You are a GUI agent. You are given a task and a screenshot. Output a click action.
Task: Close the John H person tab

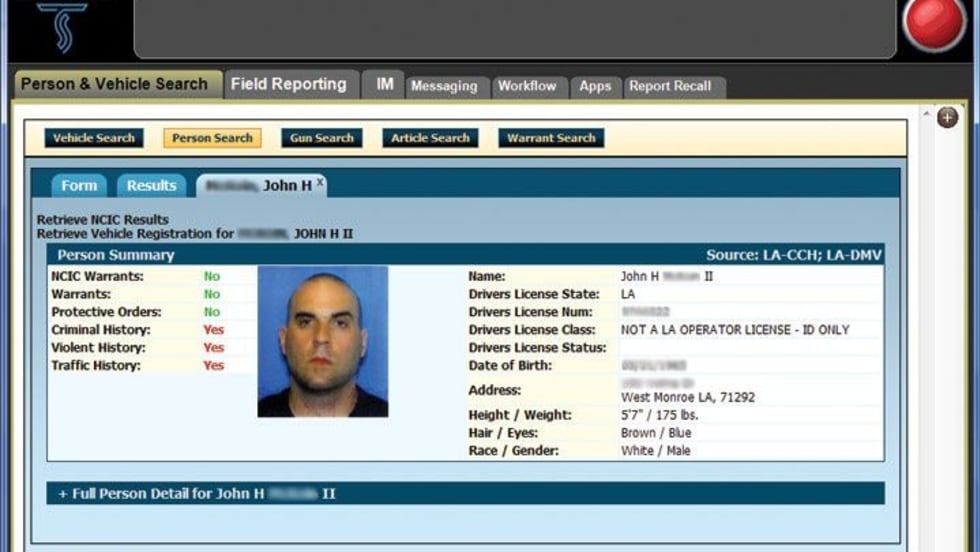pyautogui.click(x=320, y=182)
